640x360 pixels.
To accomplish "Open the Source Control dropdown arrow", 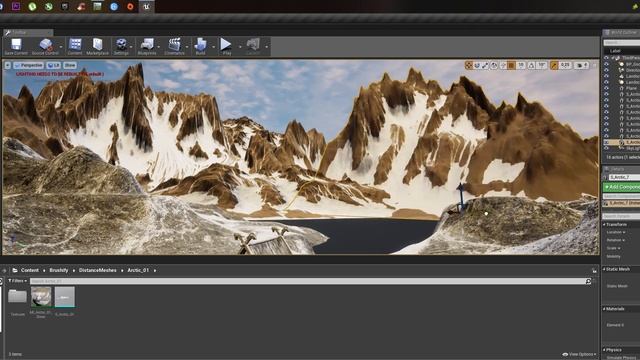I will click(61, 47).
